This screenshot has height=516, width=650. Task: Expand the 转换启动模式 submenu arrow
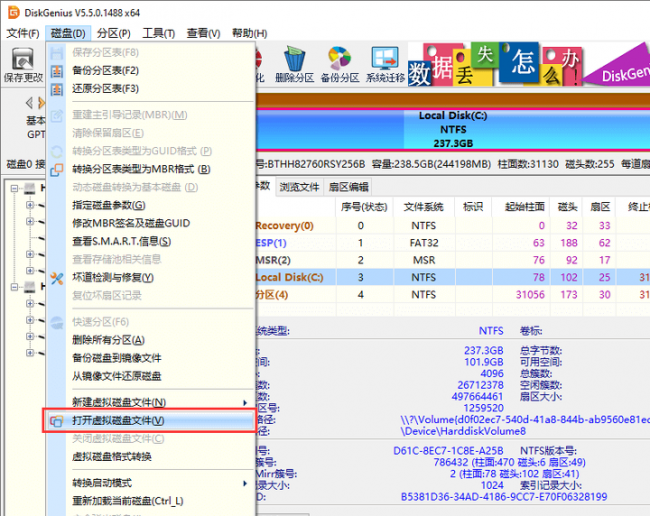pyautogui.click(x=245, y=483)
